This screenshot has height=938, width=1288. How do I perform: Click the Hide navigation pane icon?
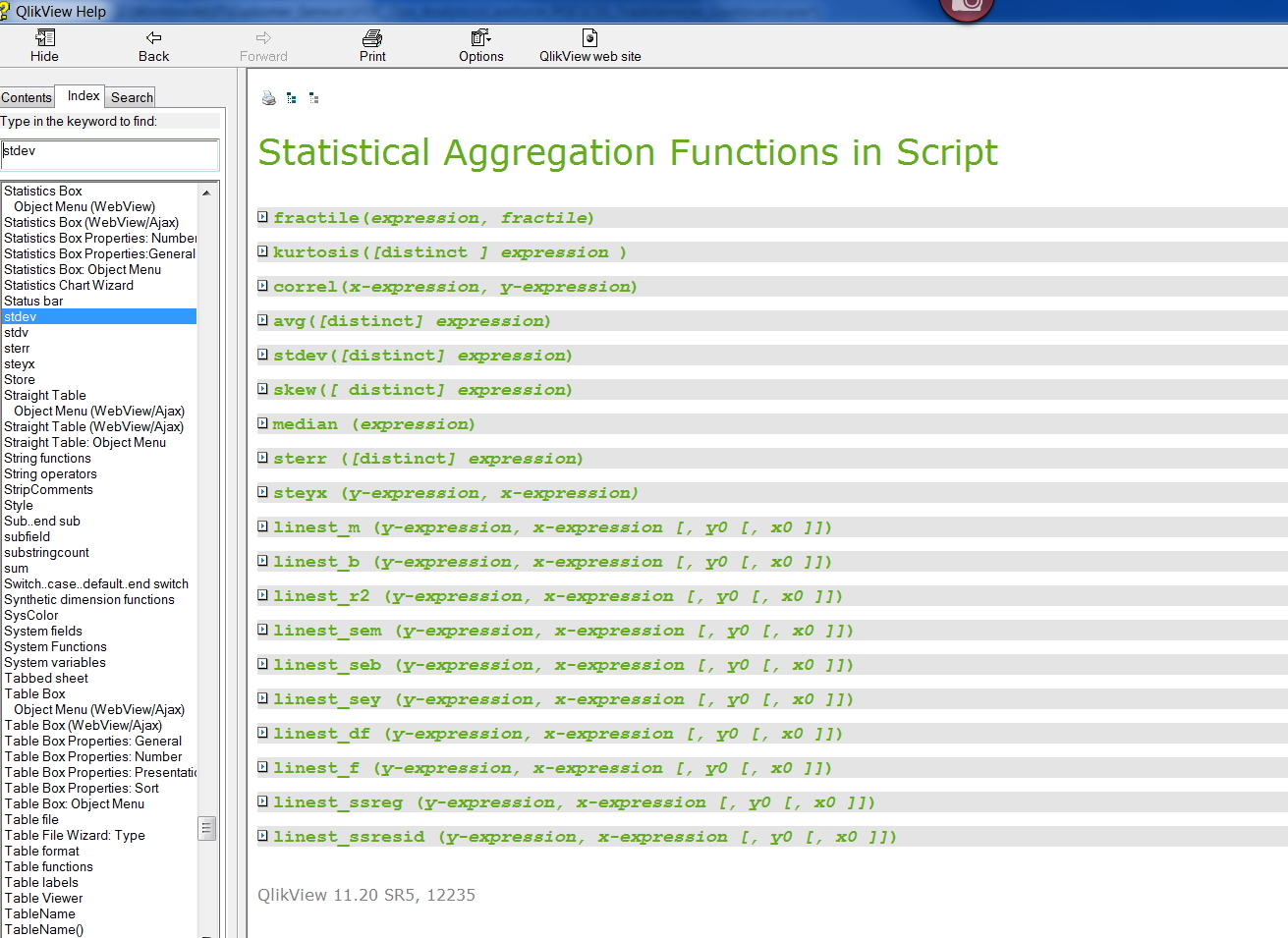44,38
